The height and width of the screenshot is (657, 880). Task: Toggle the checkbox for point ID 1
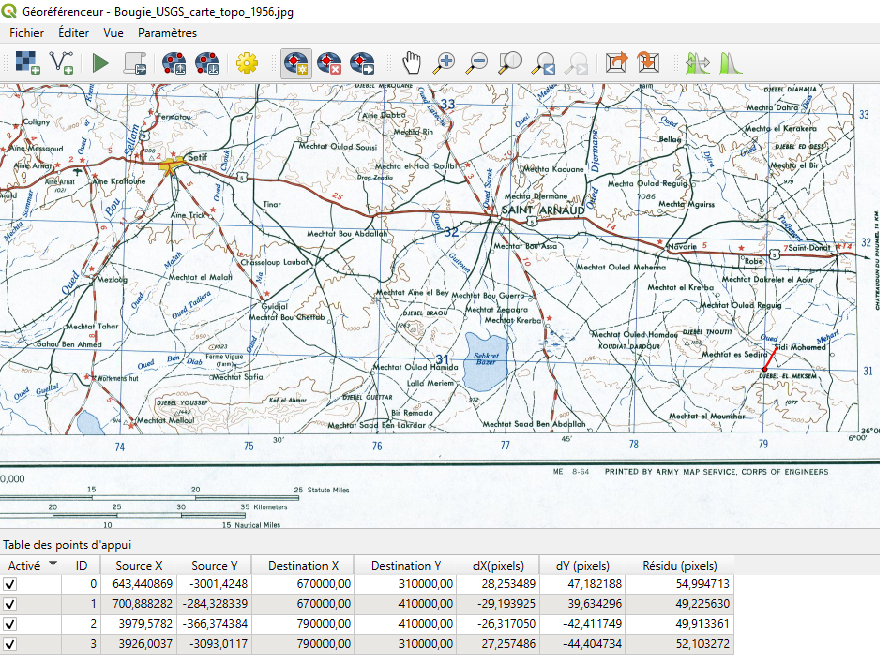click(11, 604)
